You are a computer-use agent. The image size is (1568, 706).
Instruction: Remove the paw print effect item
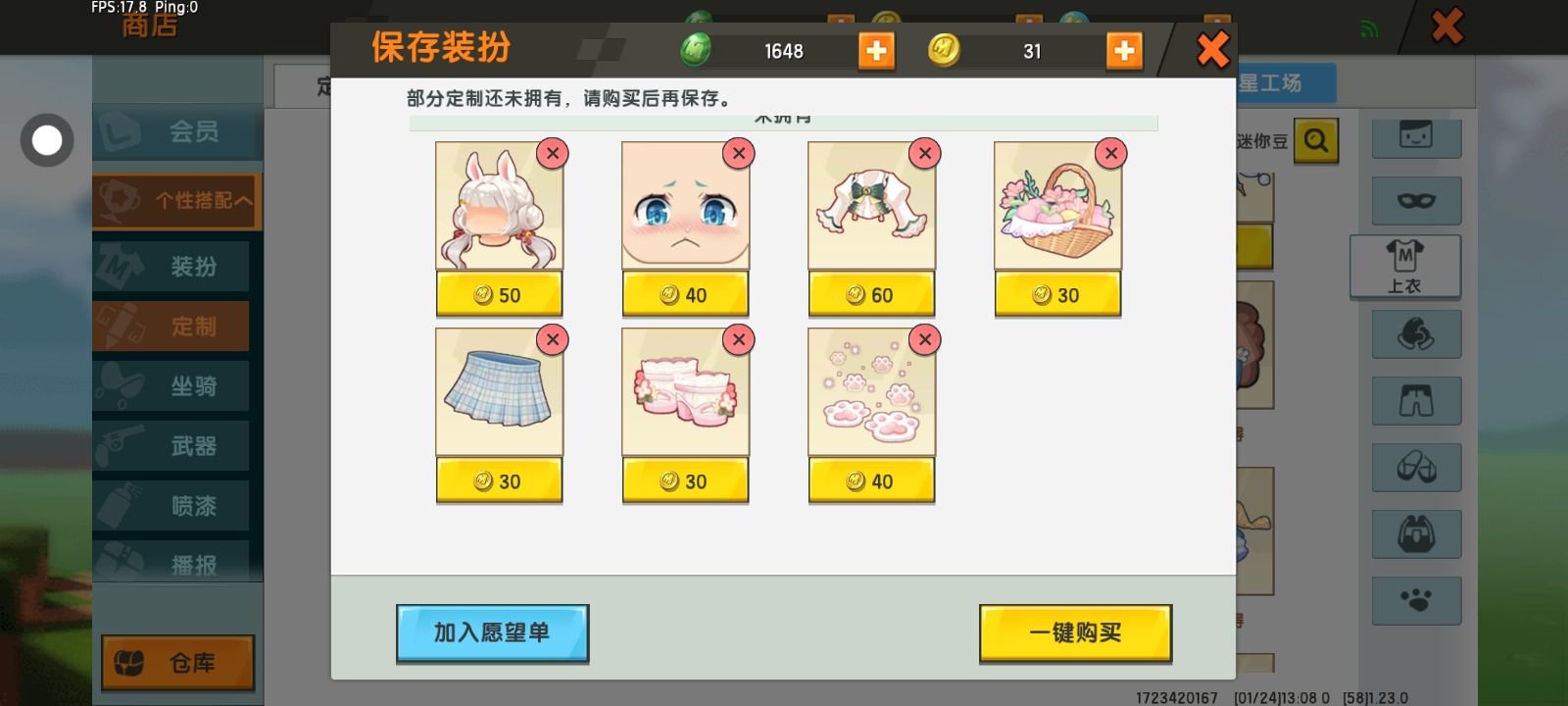925,339
